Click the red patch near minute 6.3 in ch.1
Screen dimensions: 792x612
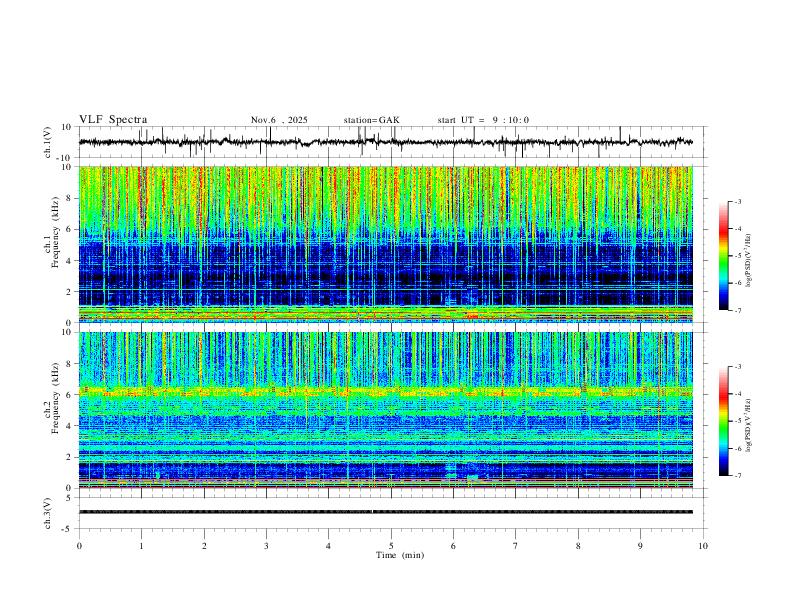[x=472, y=316]
